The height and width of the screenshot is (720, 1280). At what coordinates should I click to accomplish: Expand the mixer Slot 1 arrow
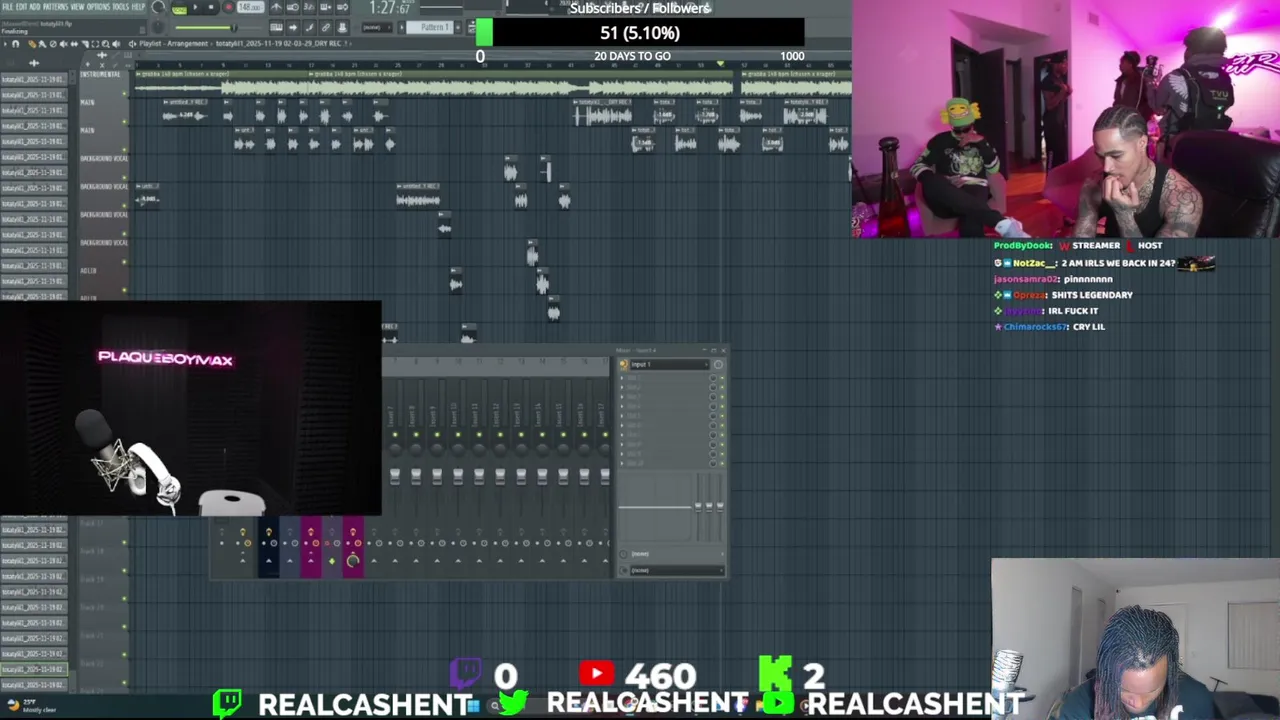(x=622, y=378)
